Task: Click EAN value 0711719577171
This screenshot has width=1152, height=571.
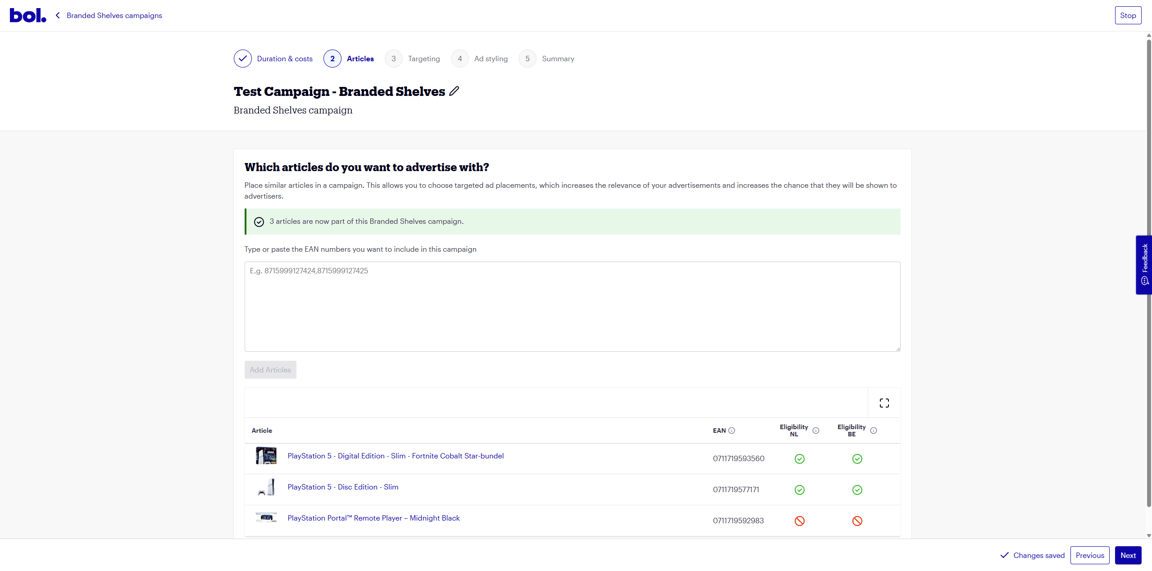Action: [x=735, y=489]
